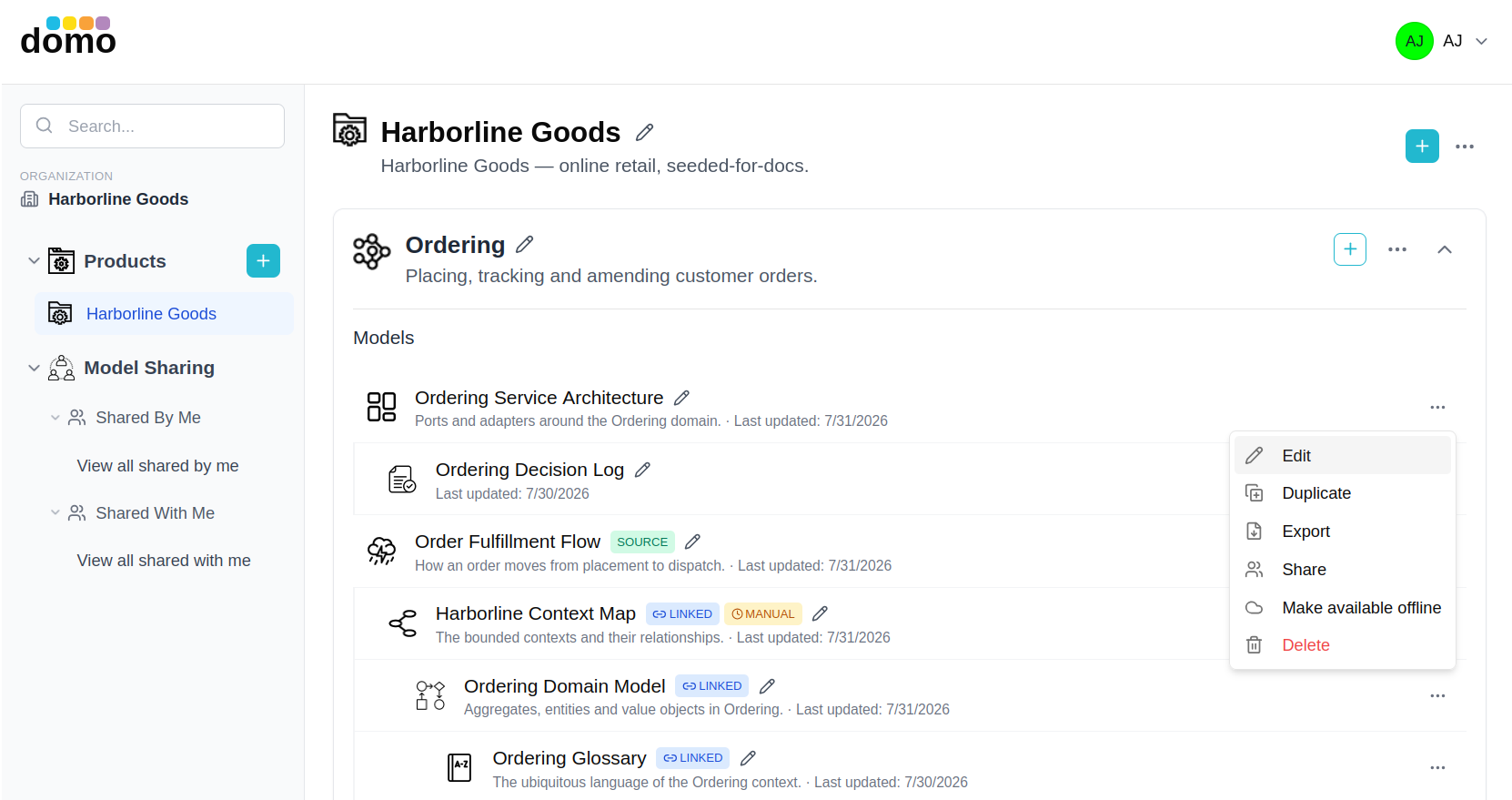Focus the Search input field

click(152, 126)
